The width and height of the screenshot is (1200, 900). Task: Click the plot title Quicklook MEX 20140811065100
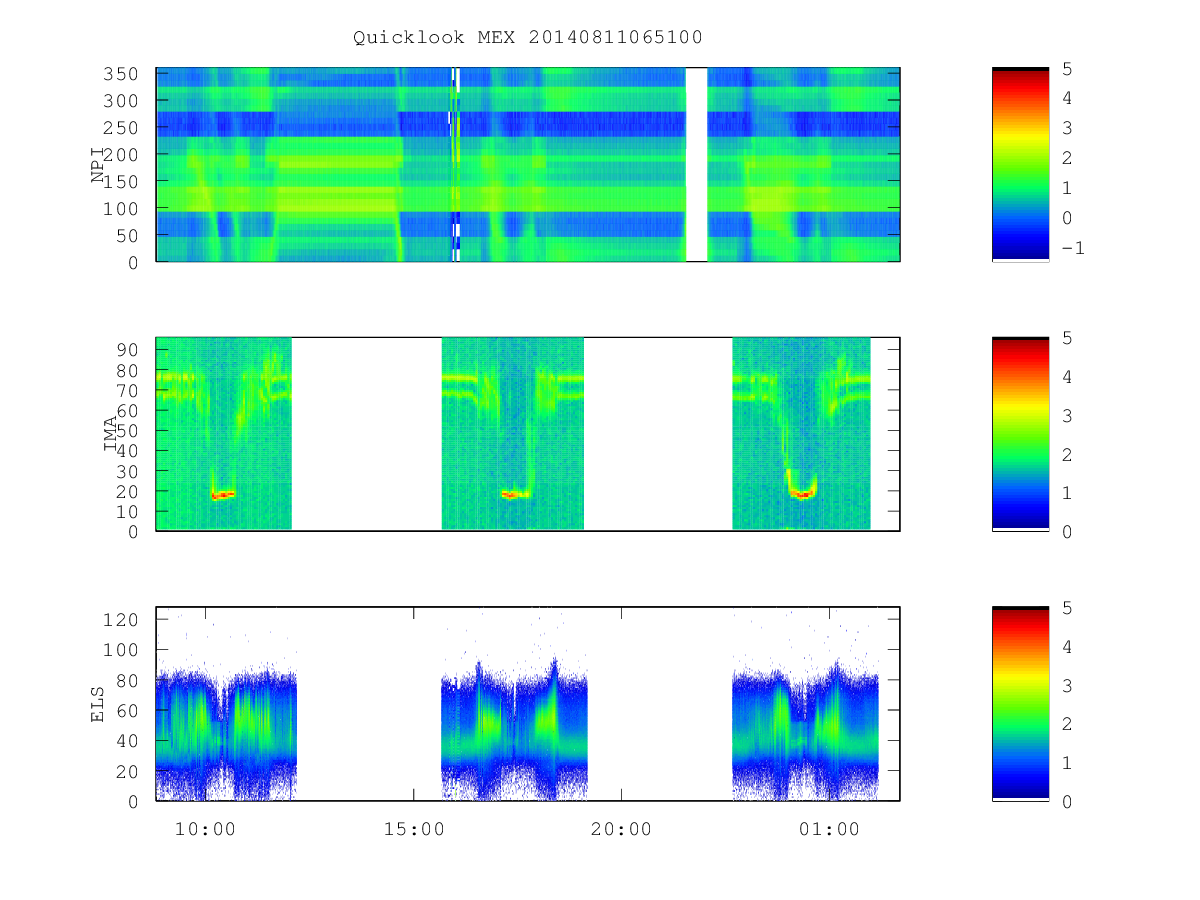pyautogui.click(x=528, y=38)
